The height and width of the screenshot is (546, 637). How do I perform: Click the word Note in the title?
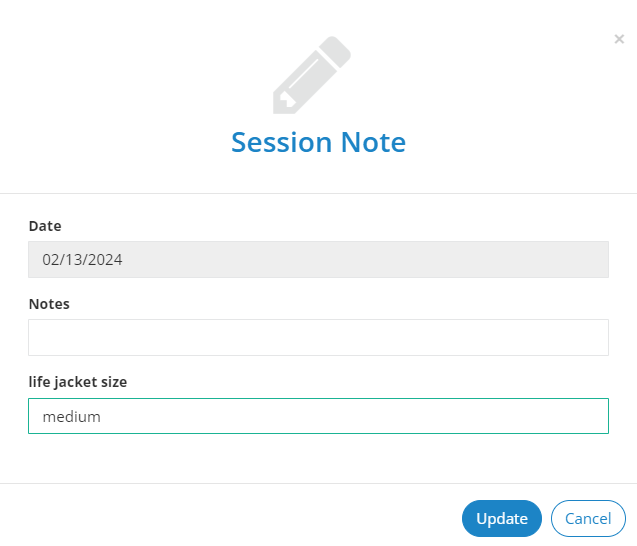(x=373, y=142)
